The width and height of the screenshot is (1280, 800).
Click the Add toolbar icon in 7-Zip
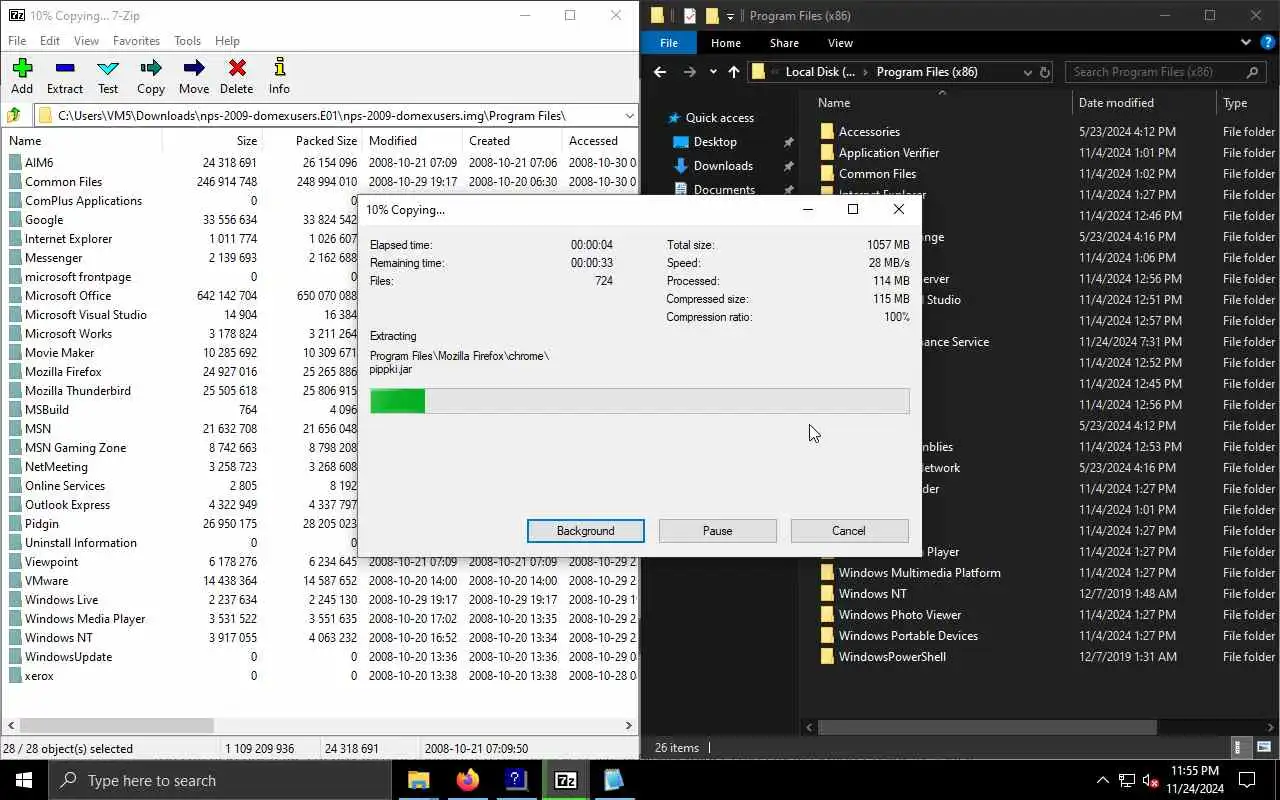click(x=22, y=68)
